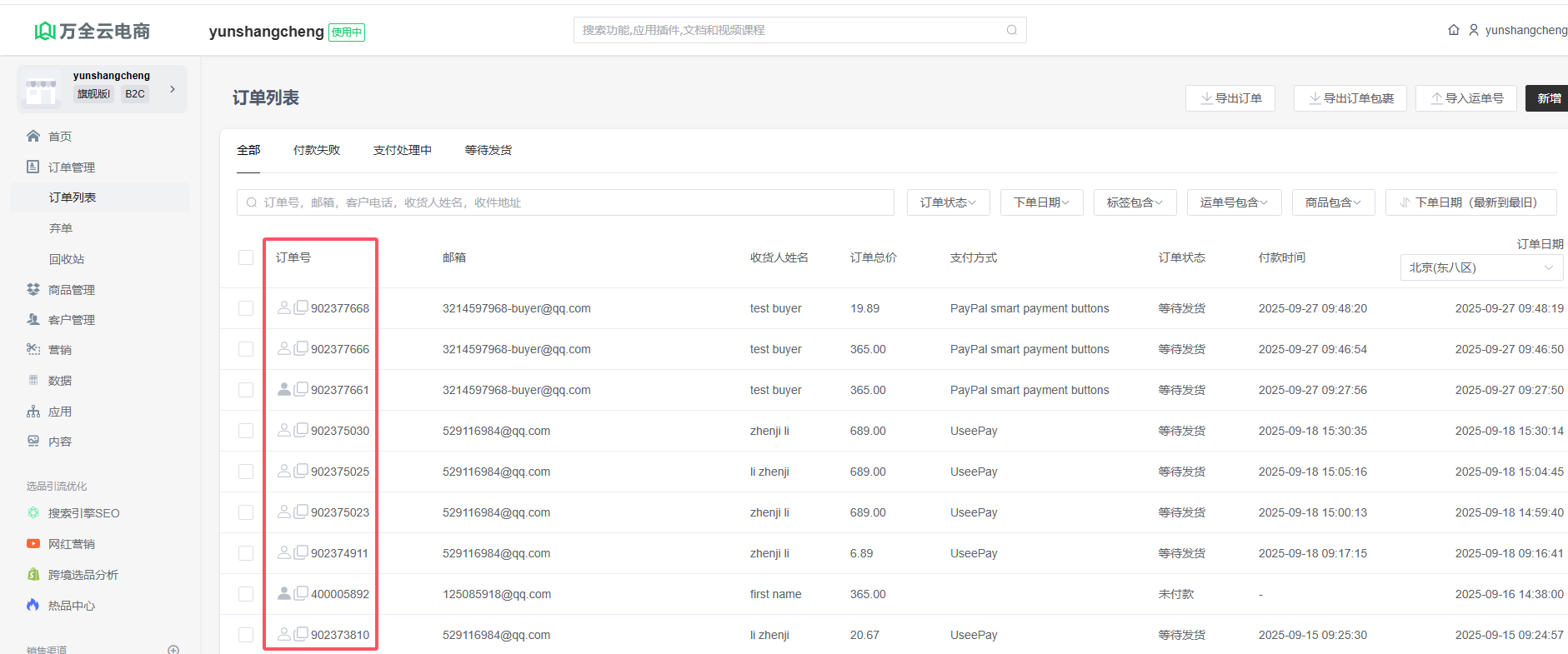Select the checkbox for order 902374911
Screen dimensions: 1568x654
tap(246, 553)
